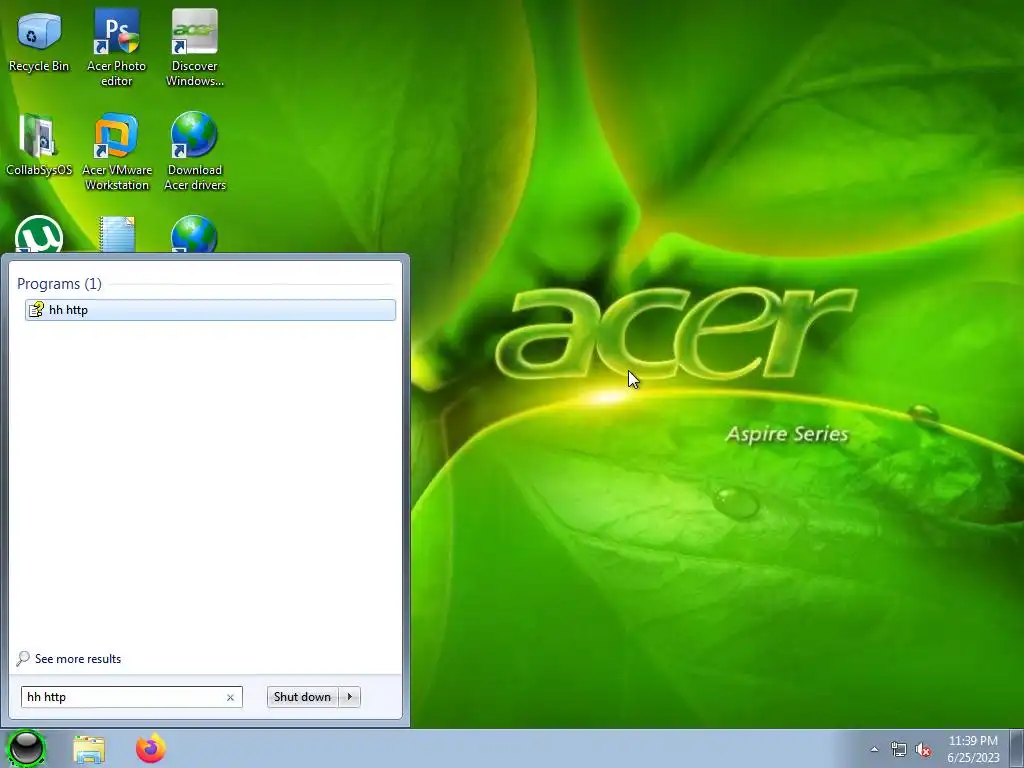The image size is (1024, 768).
Task: Click the Show desktop strip
Action: click(x=1017, y=748)
